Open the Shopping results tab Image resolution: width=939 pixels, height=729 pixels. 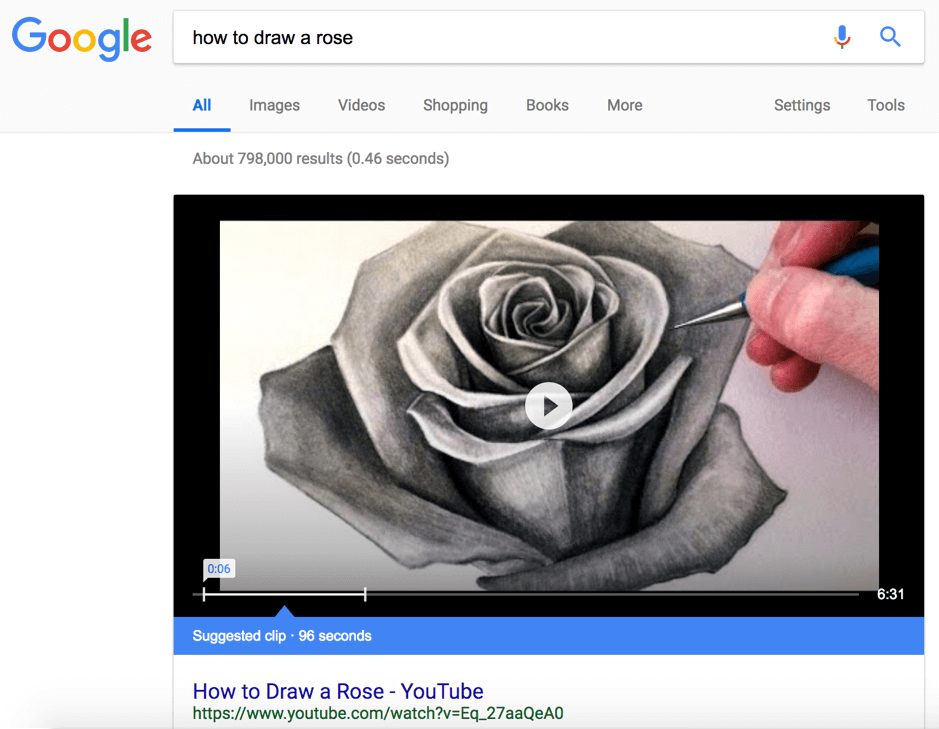pyautogui.click(x=455, y=105)
